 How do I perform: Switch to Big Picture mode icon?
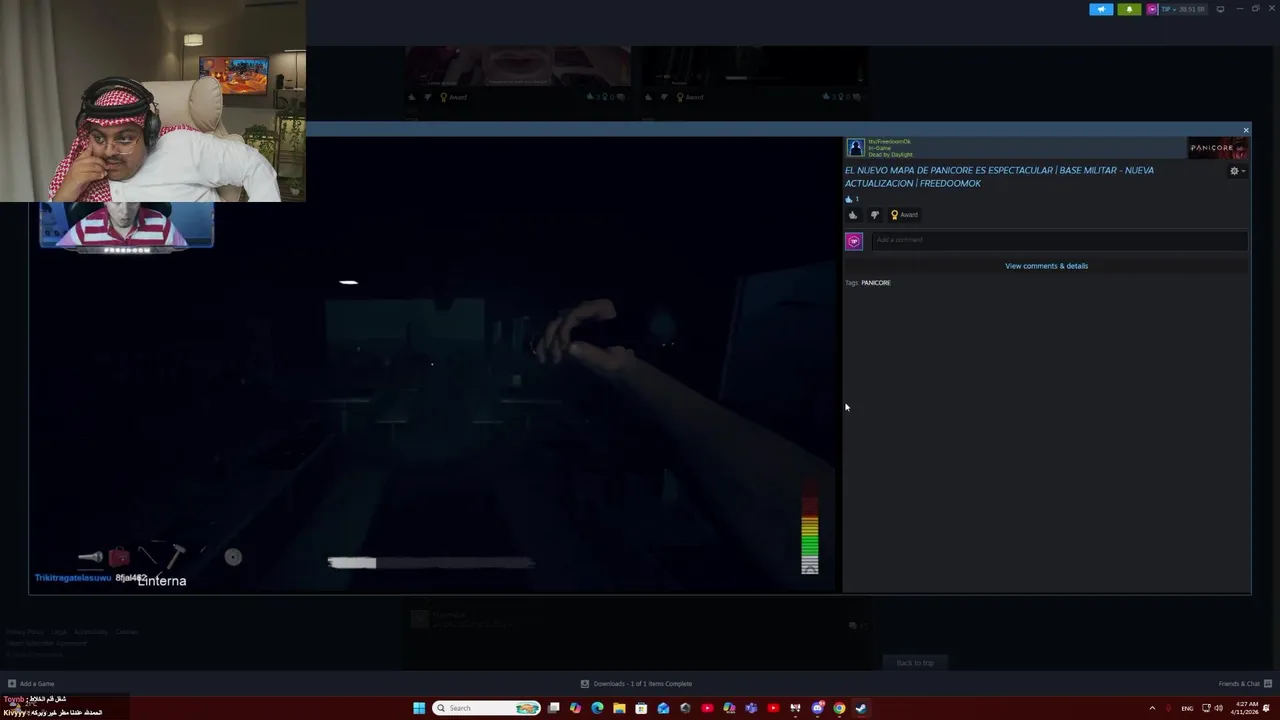[1220, 9]
